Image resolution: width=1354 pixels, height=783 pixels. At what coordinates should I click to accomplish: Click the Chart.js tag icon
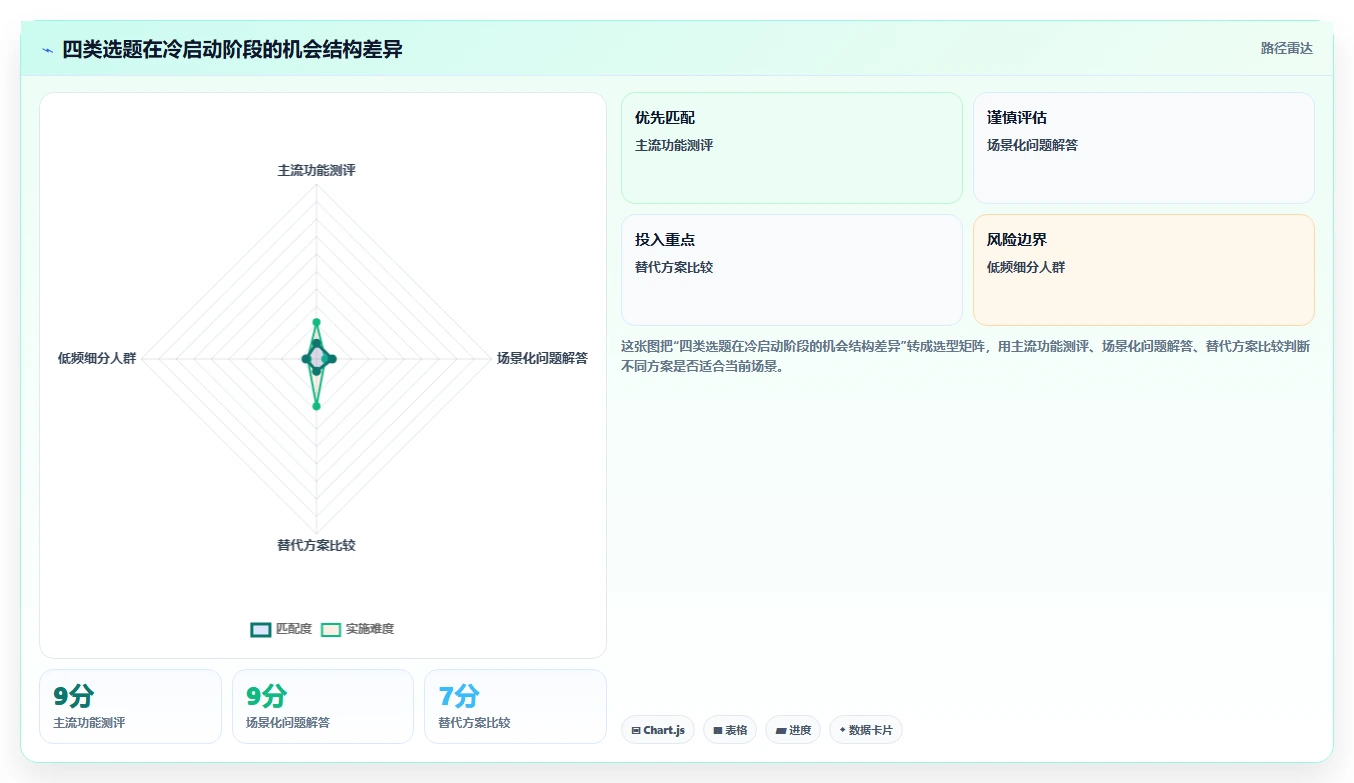636,731
